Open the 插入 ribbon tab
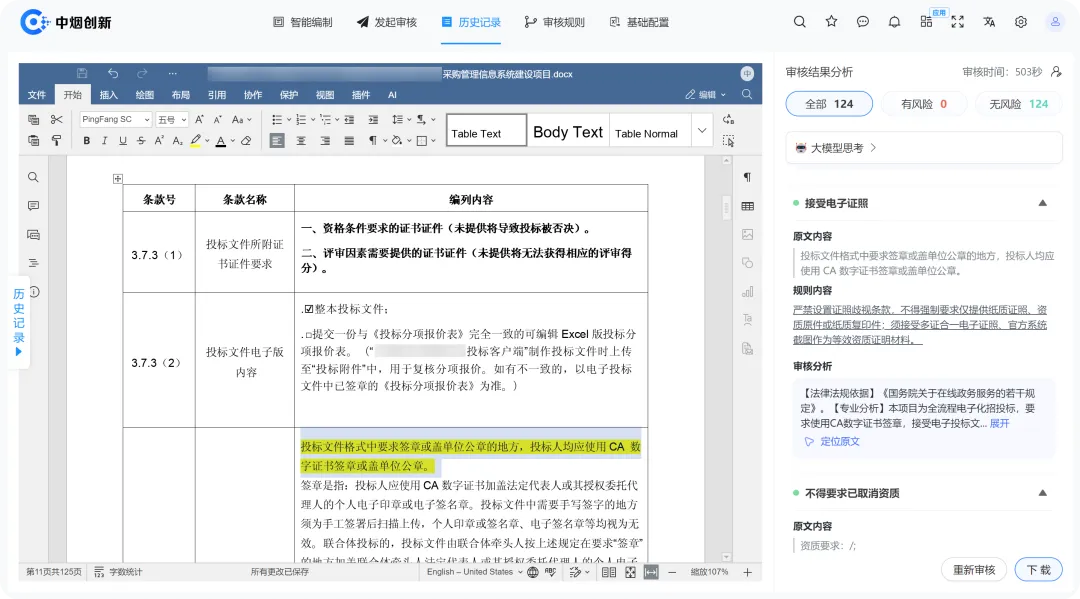The height and width of the screenshot is (599, 1080). pos(108,95)
